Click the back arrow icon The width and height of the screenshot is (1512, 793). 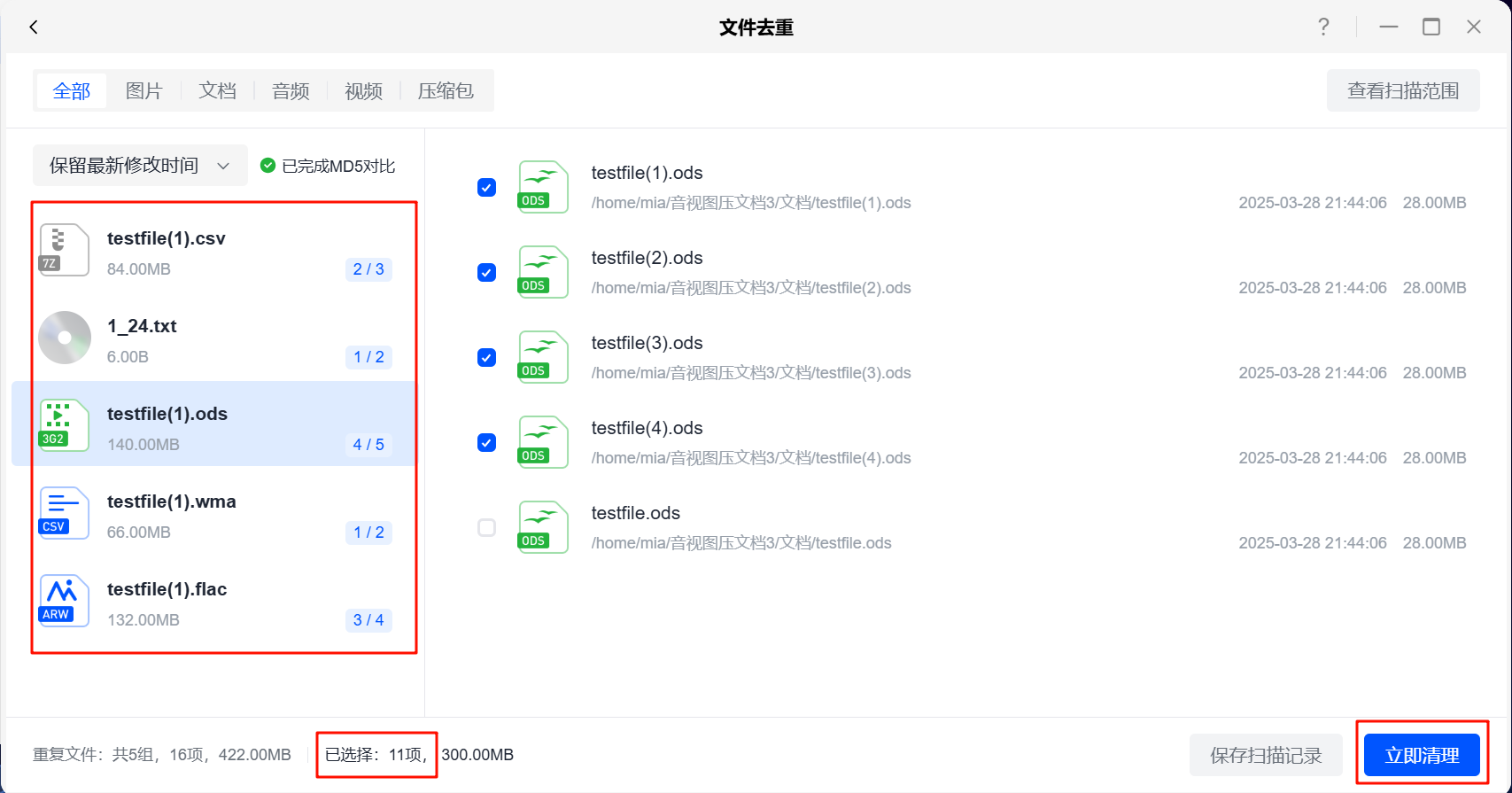[x=34, y=27]
